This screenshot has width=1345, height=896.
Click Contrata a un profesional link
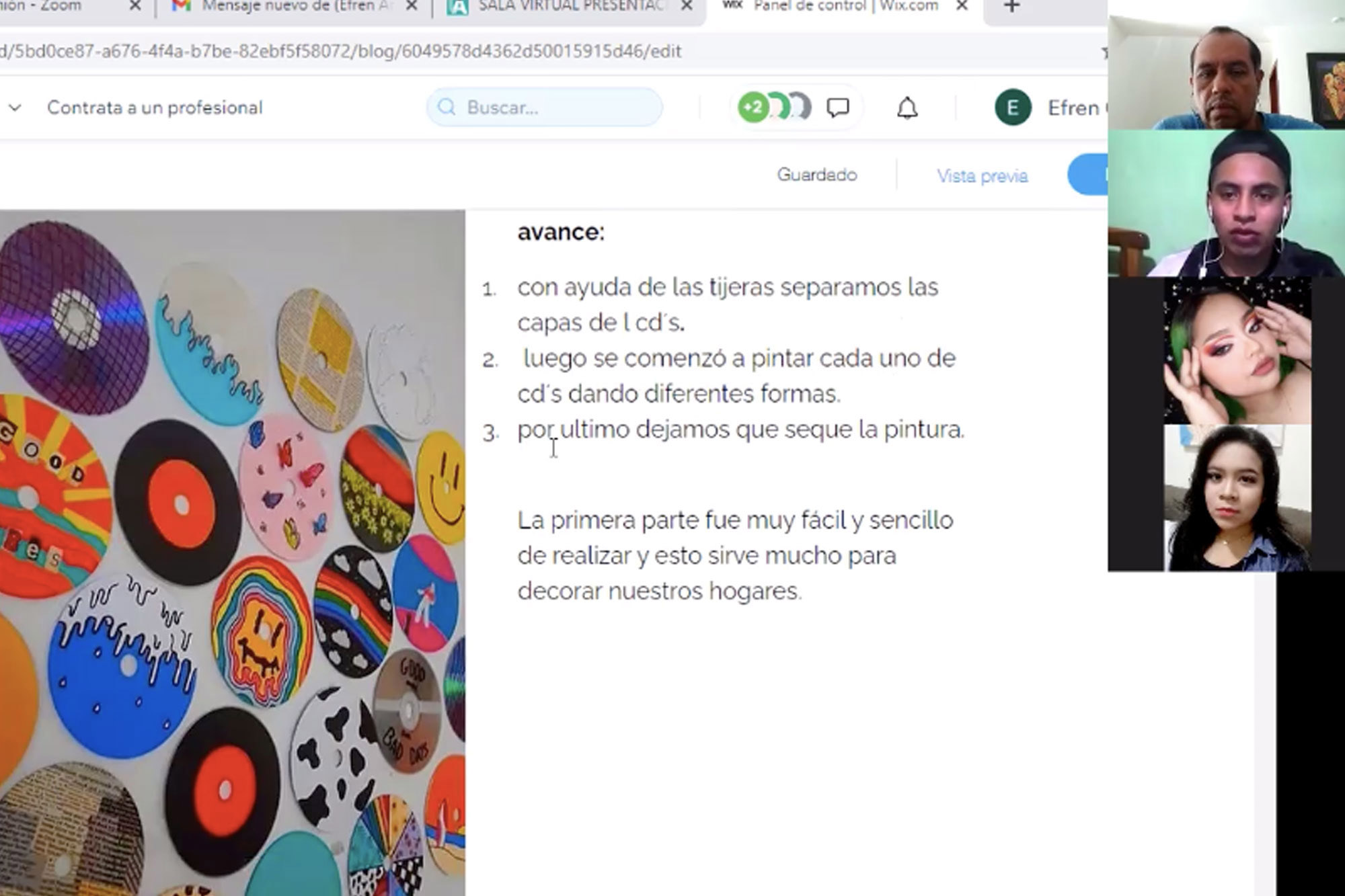coord(155,108)
